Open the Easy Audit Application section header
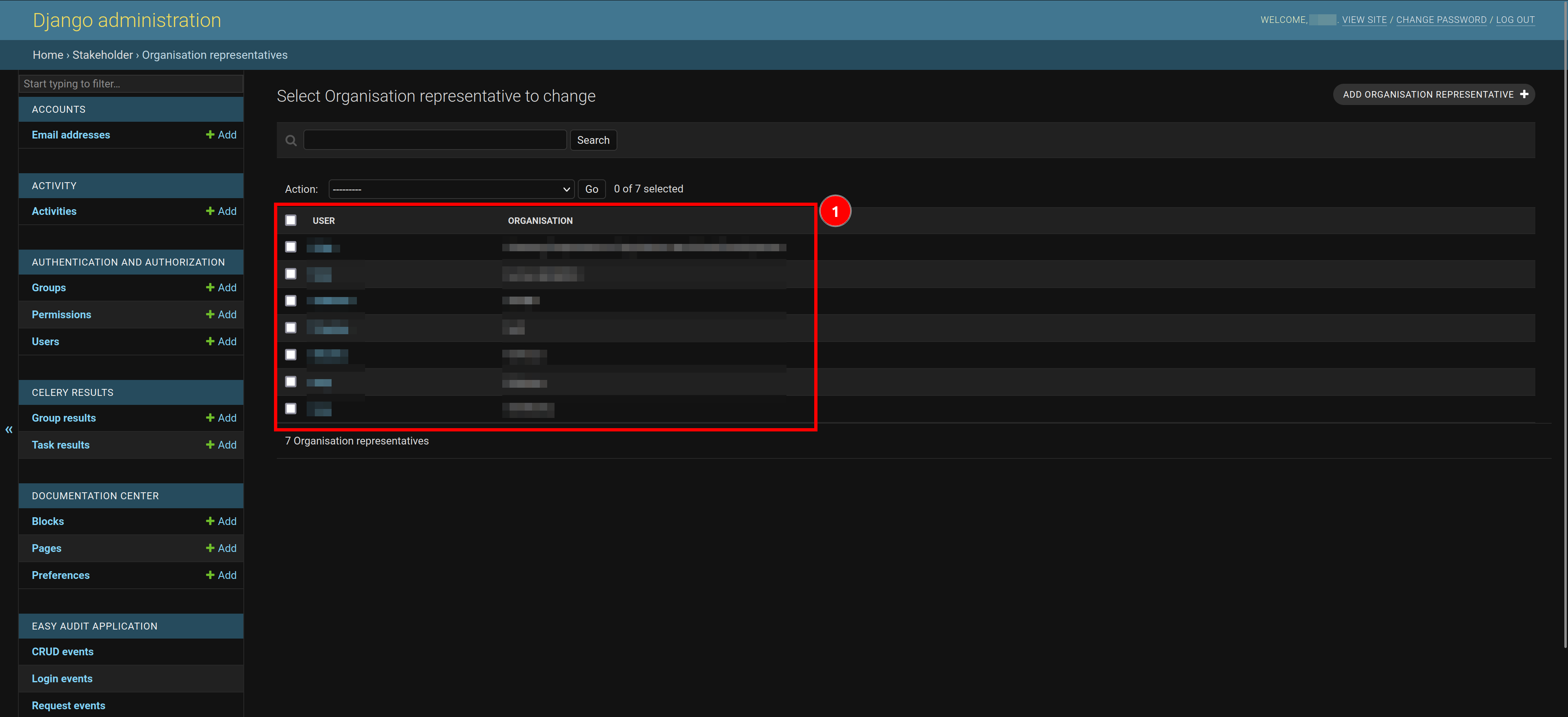Viewport: 1568px width, 717px height. click(x=94, y=626)
